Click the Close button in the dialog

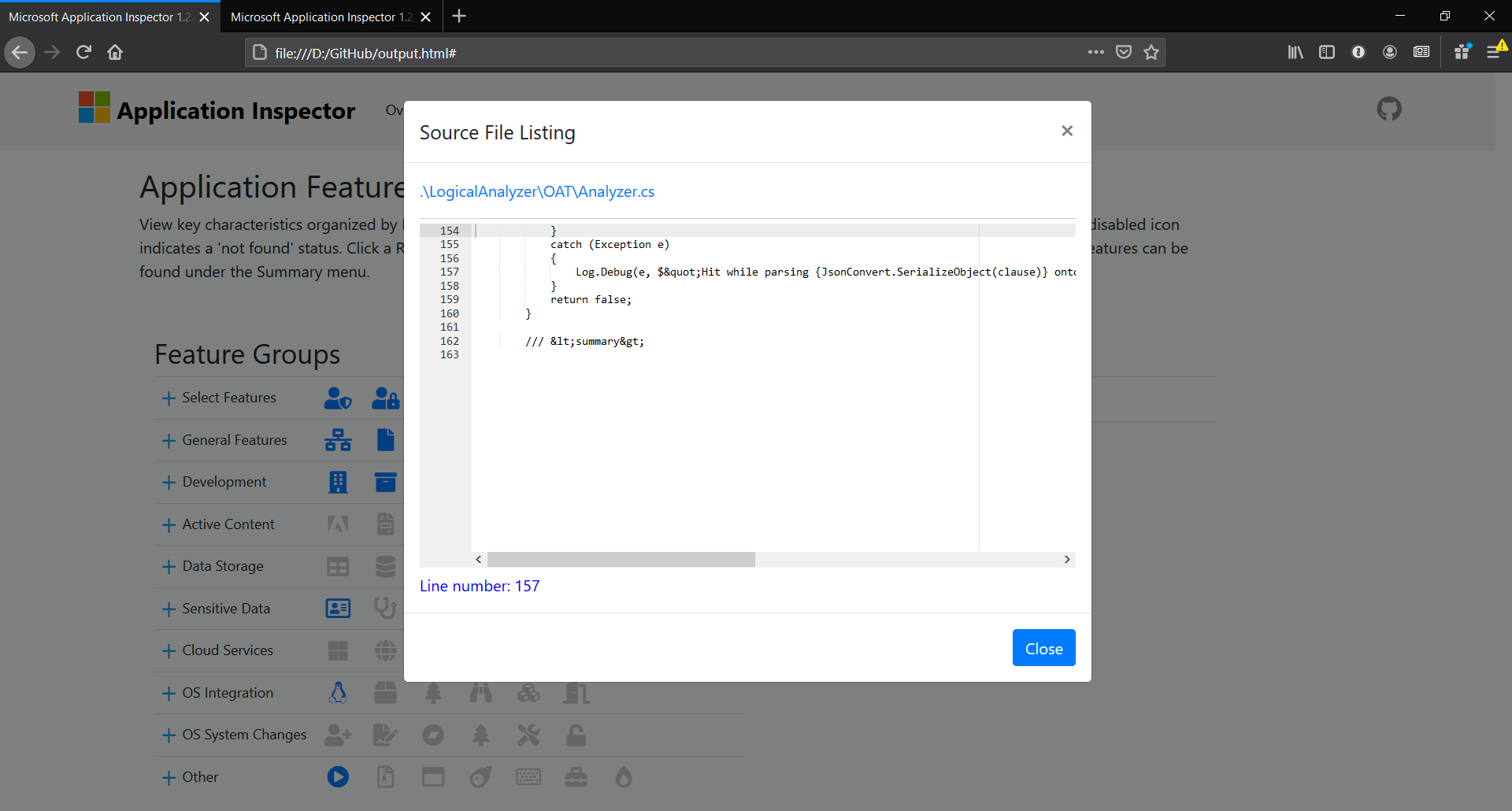coord(1043,647)
